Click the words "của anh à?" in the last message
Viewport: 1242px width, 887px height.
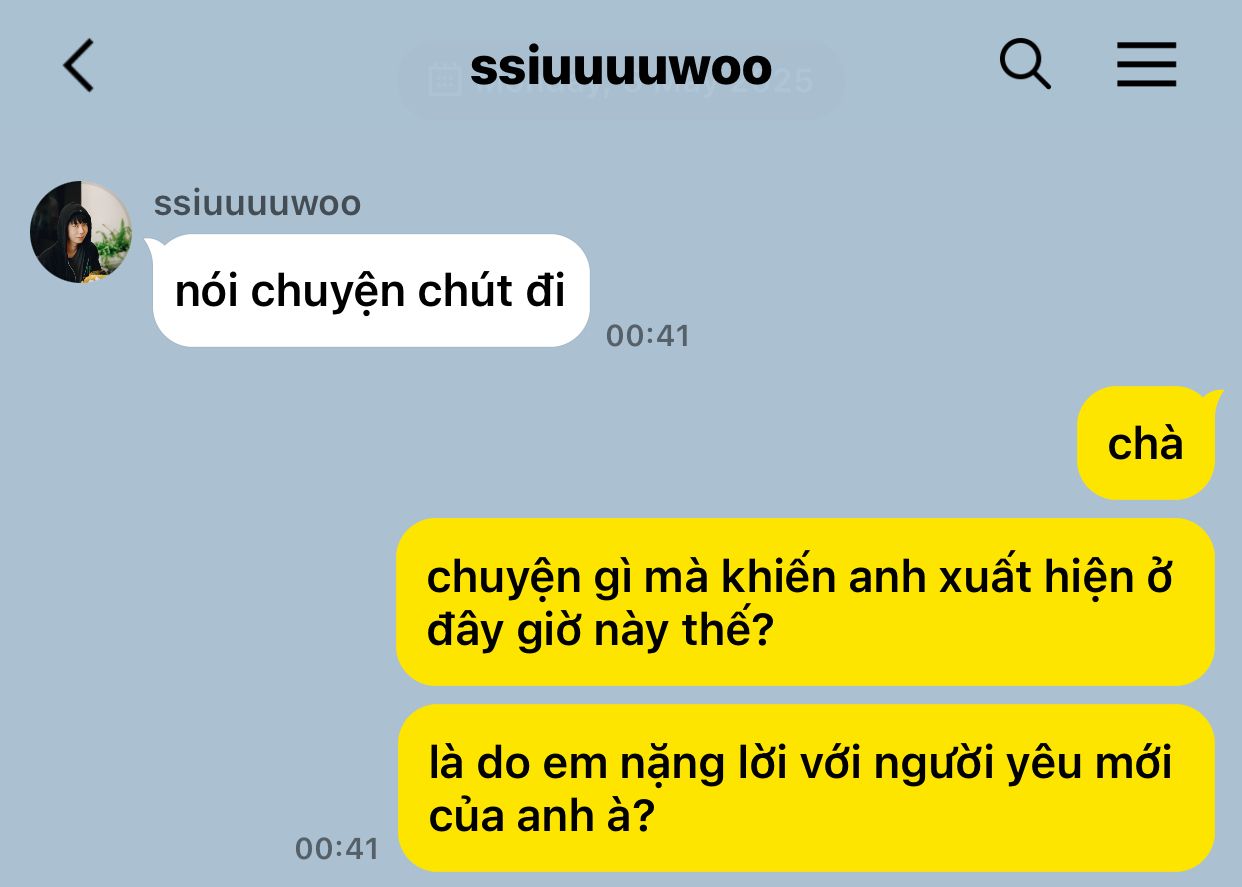[541, 817]
